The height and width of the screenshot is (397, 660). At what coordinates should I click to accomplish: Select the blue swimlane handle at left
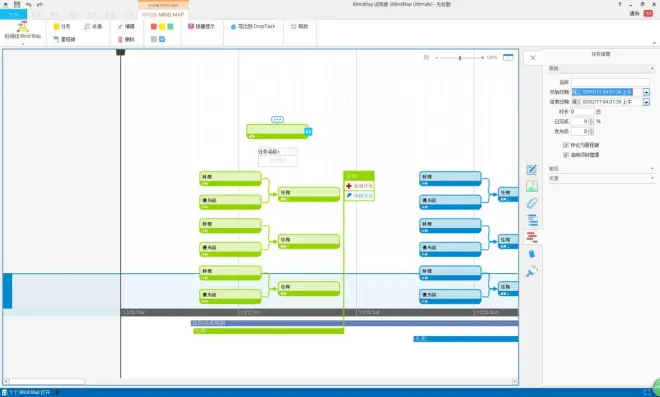[x=8, y=291]
